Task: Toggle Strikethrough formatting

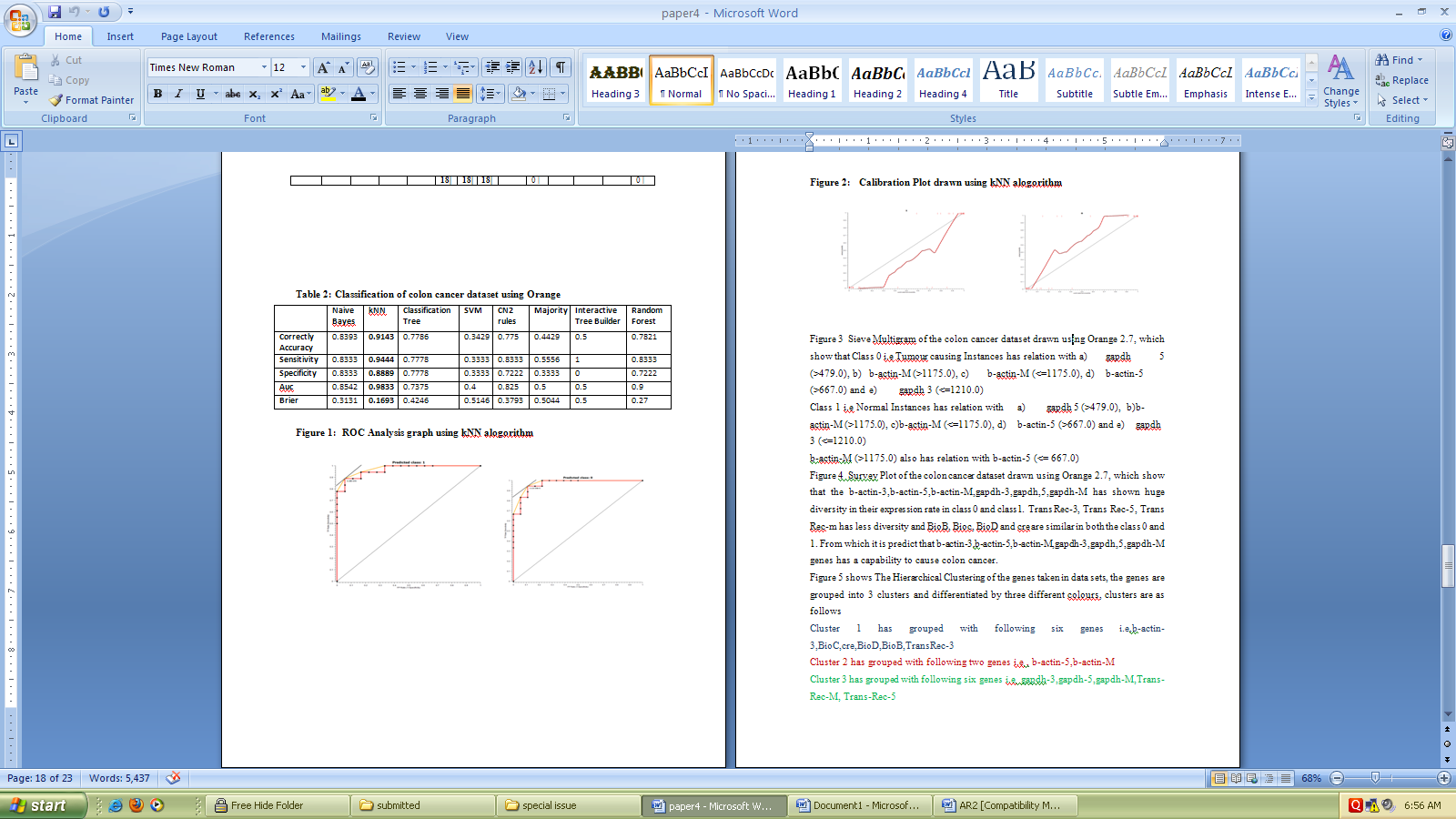Action: 233,94
